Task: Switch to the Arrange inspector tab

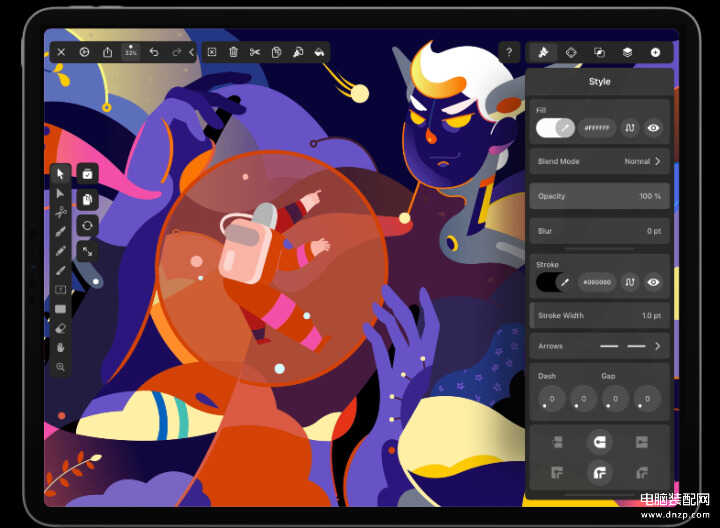Action: (x=571, y=52)
